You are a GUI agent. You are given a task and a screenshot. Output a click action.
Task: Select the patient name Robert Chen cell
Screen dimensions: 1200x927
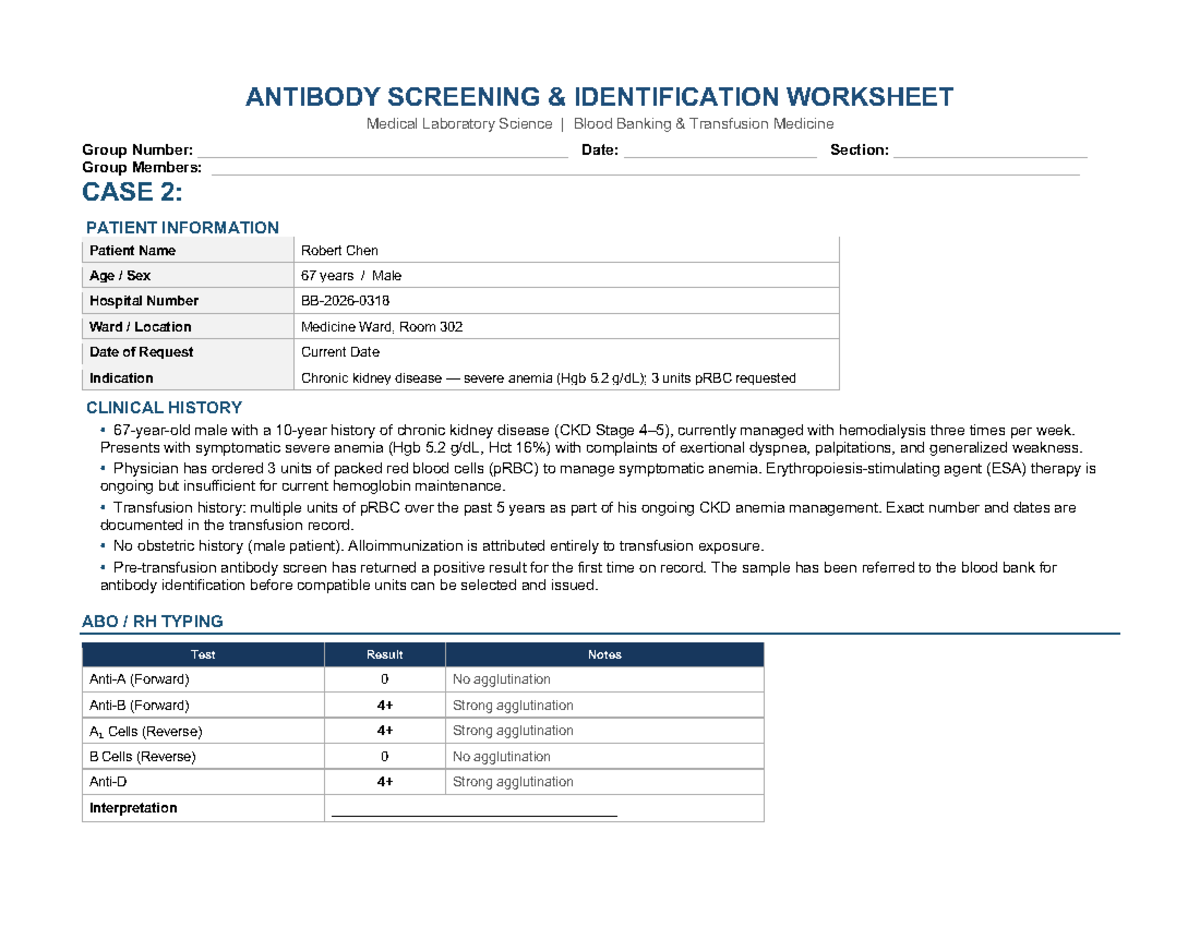point(340,250)
